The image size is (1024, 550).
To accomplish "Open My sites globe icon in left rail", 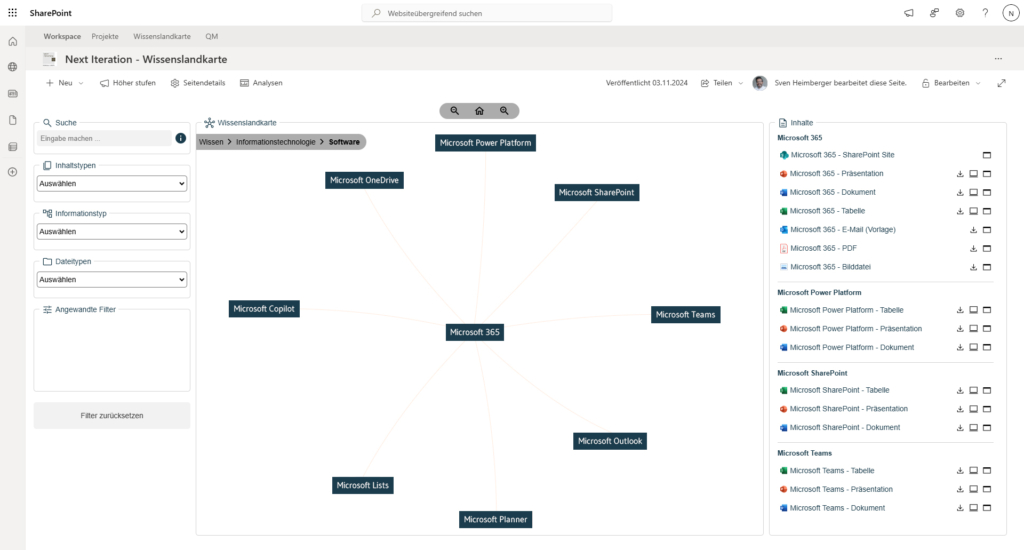I will tap(12, 67).
